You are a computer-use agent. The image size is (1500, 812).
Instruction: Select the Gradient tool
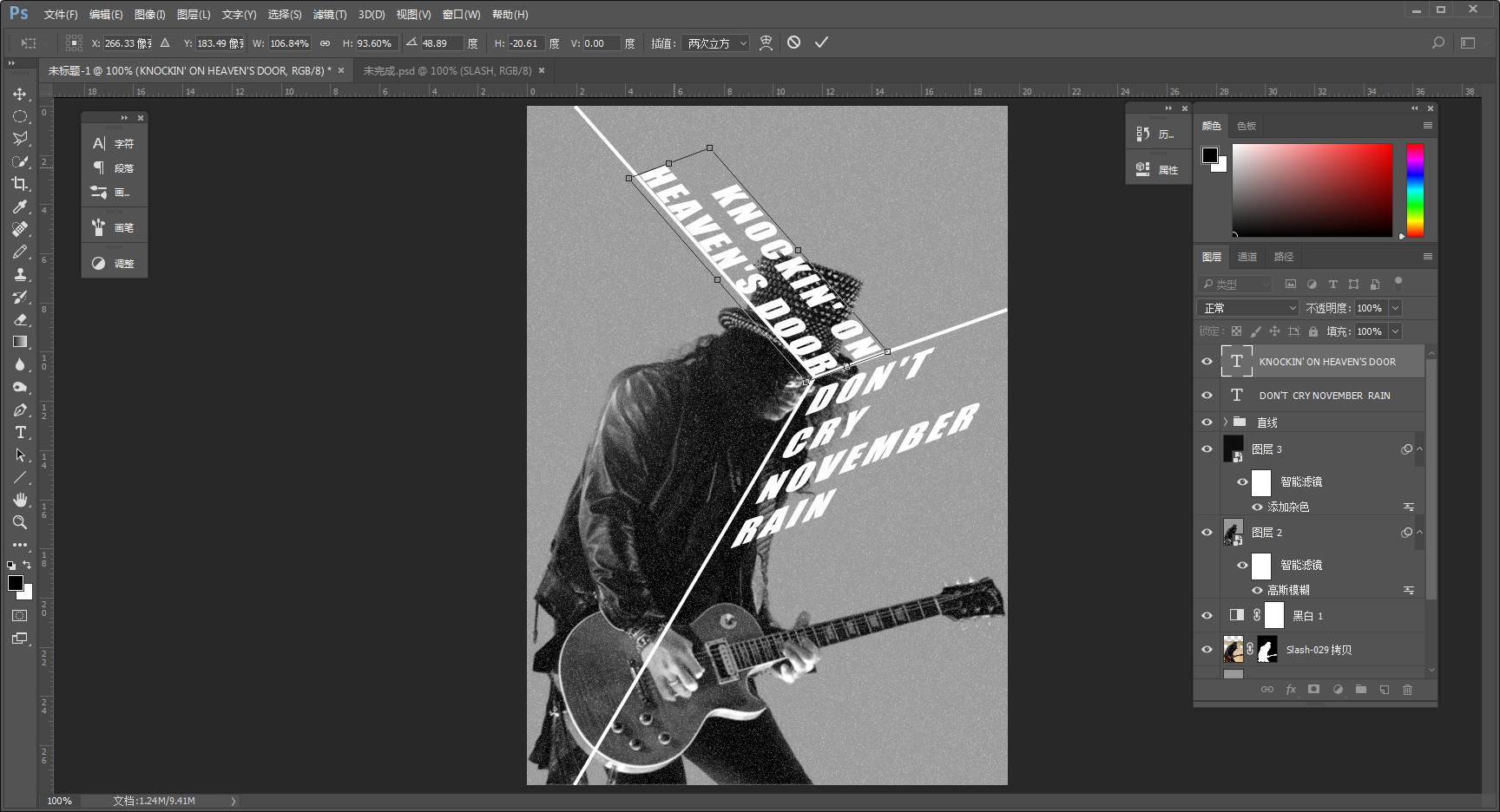[x=20, y=342]
